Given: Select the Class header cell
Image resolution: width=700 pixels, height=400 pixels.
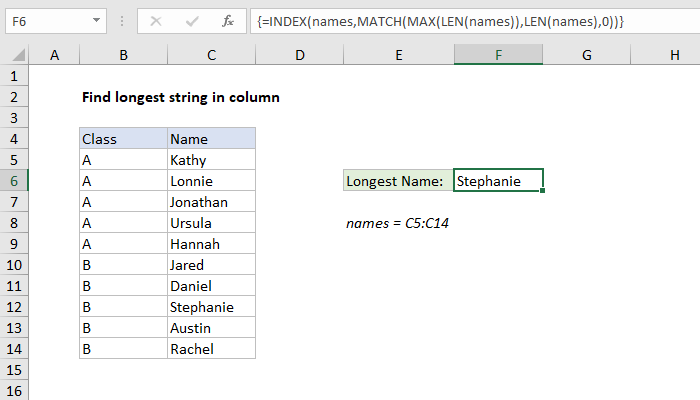Looking at the screenshot, I should [123, 139].
